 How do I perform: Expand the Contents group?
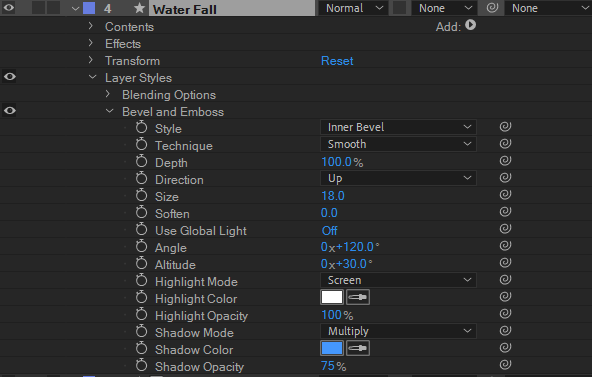(x=91, y=26)
